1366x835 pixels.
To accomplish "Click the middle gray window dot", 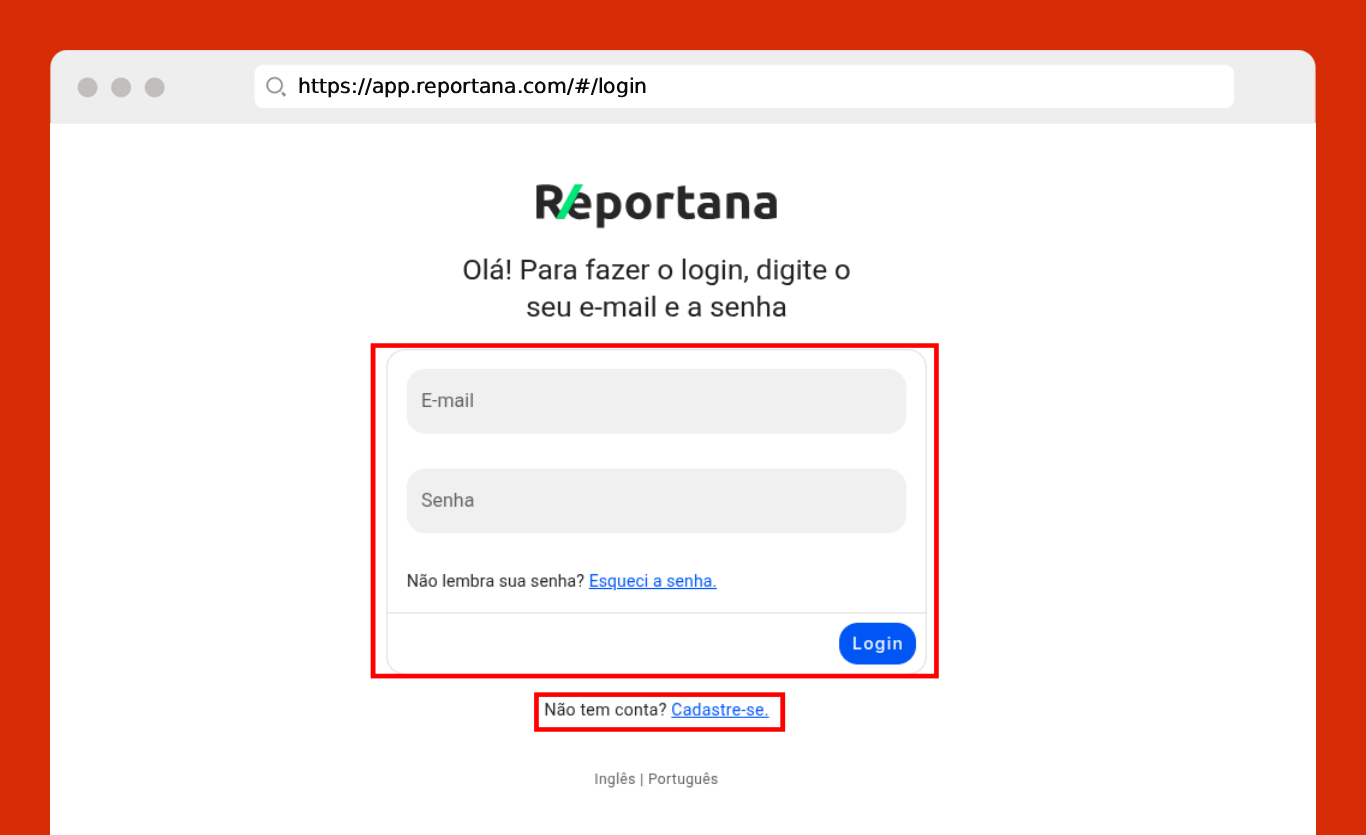I will coord(121,87).
